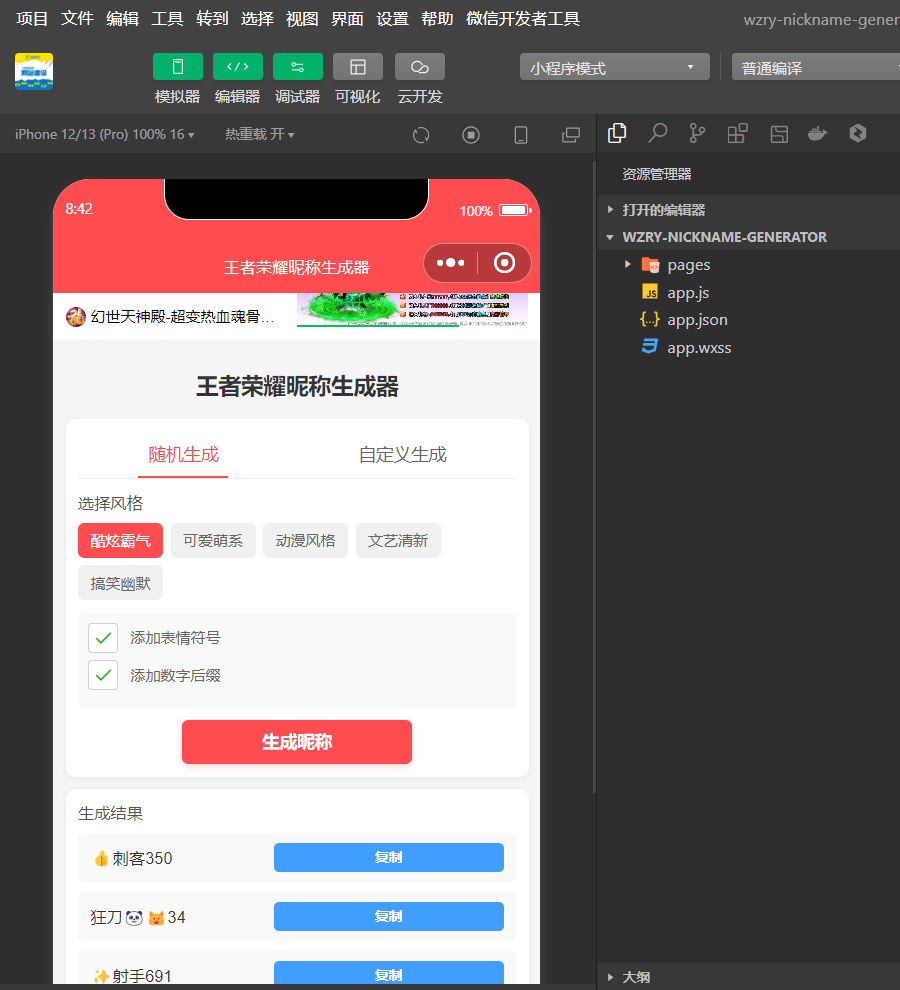Switch to the 自定义生成 tab
Screen dimensions: 900x990
pyautogui.click(x=403, y=455)
